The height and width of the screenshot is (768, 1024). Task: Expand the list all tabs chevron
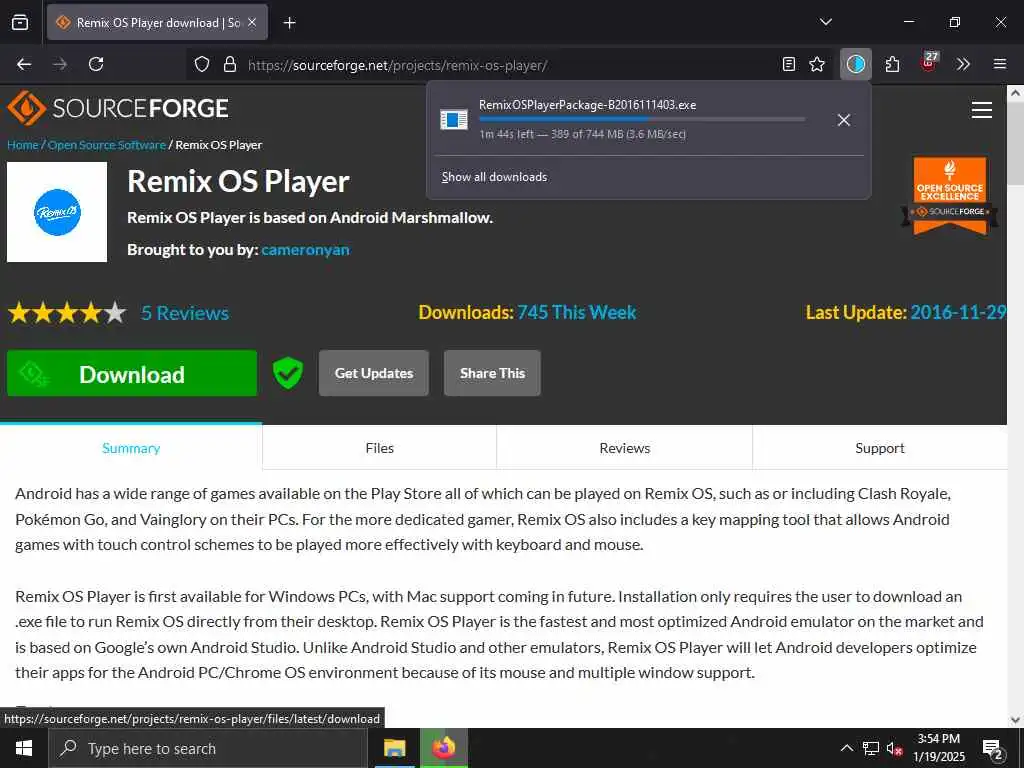pos(825,22)
